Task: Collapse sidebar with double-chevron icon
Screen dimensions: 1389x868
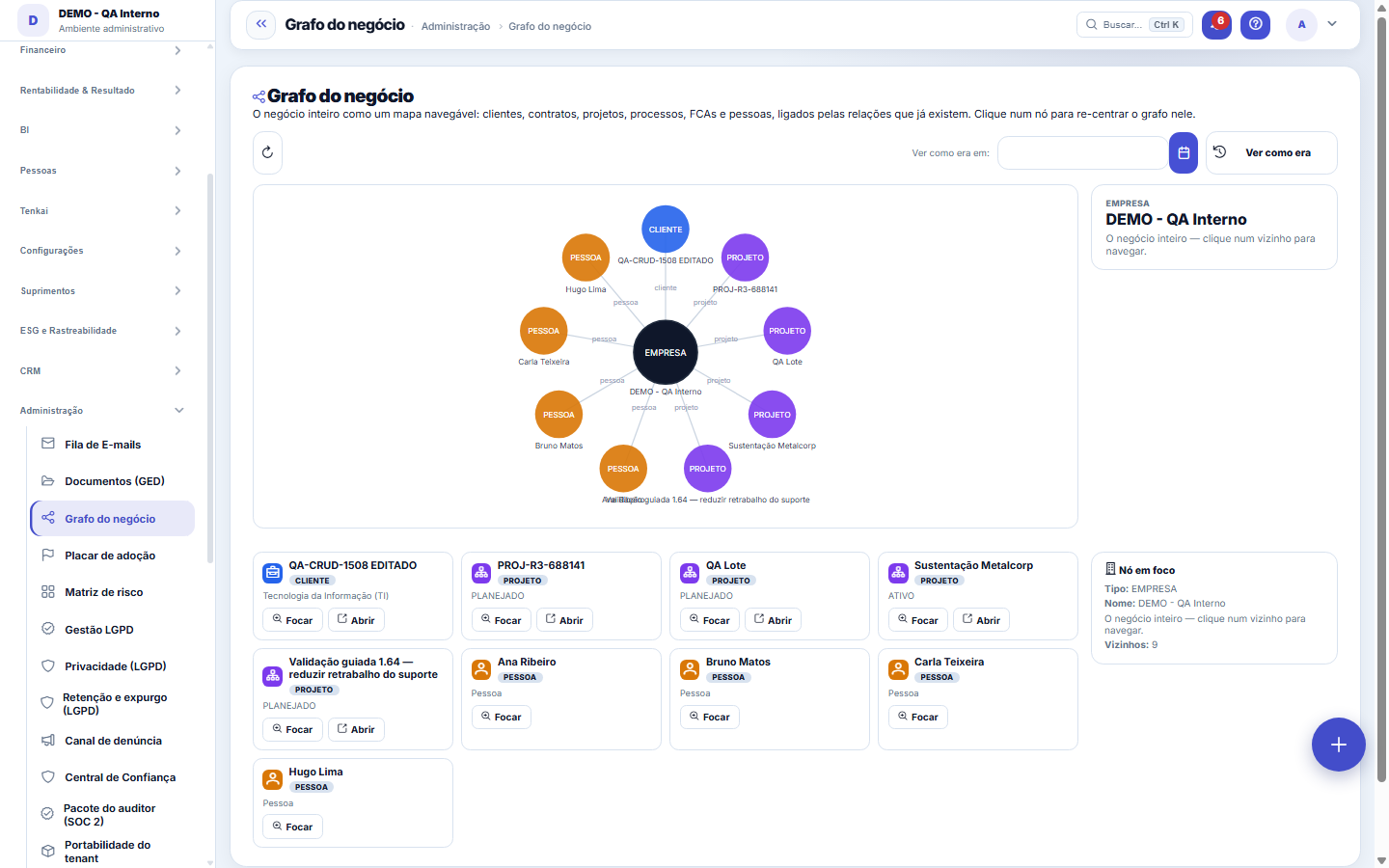Action: coord(260,25)
